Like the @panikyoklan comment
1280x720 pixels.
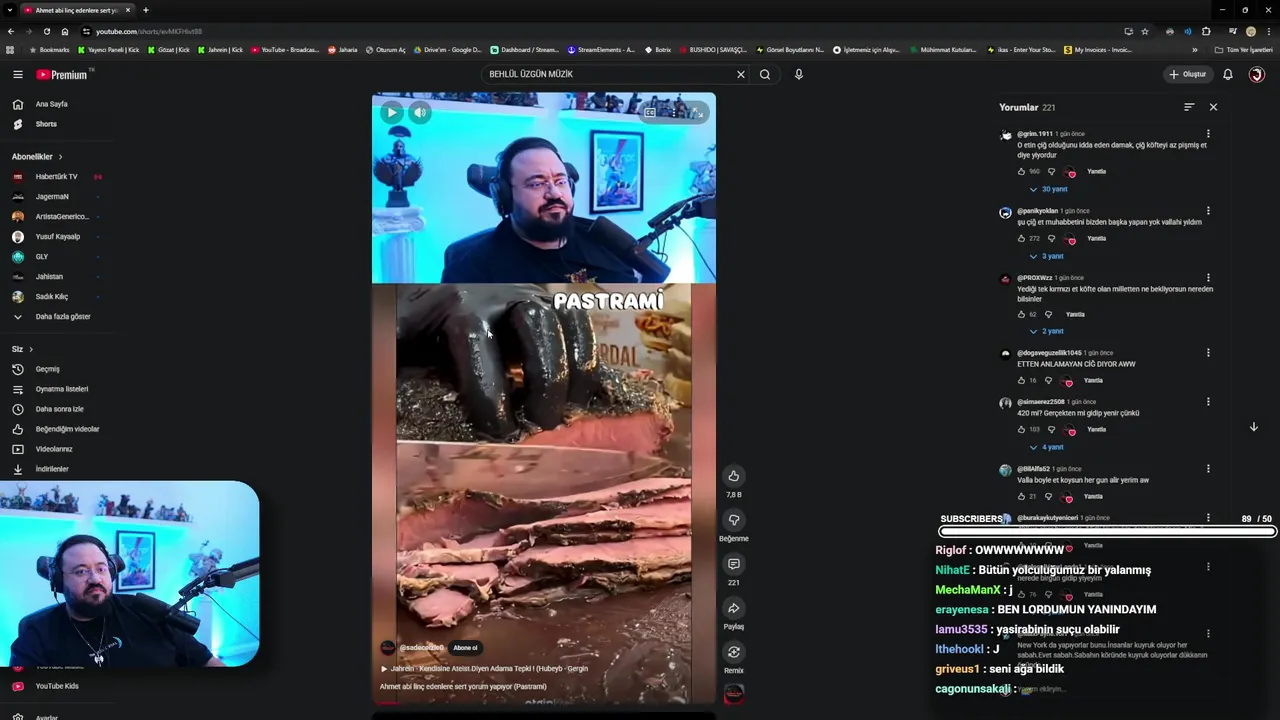point(1021,238)
